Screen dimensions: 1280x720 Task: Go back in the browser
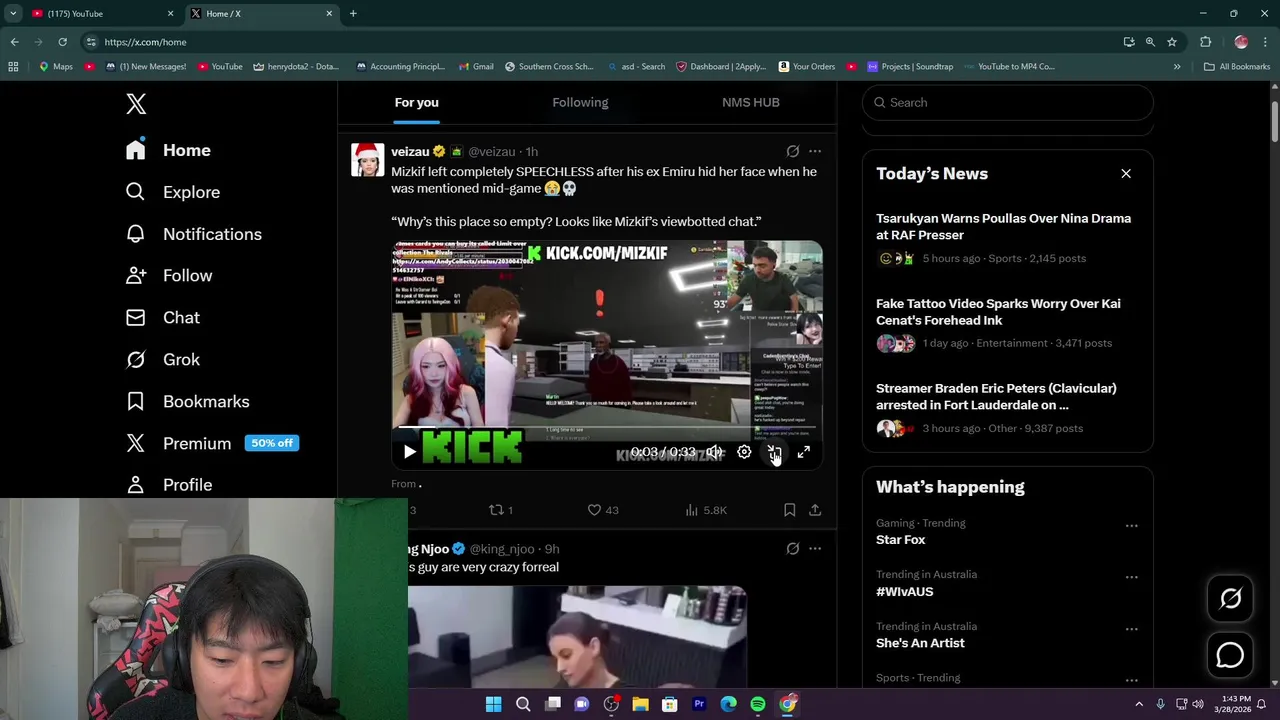point(14,42)
